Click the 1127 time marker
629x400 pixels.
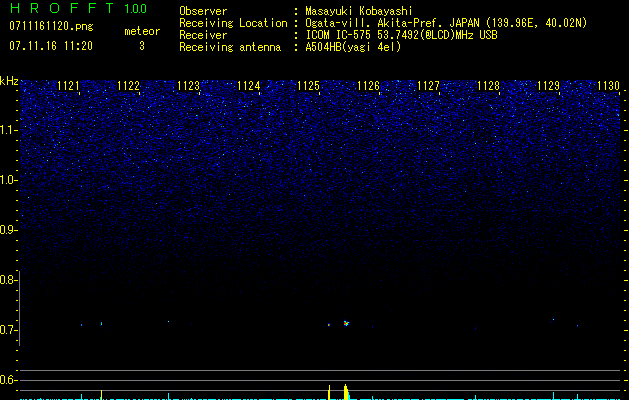pos(428,86)
